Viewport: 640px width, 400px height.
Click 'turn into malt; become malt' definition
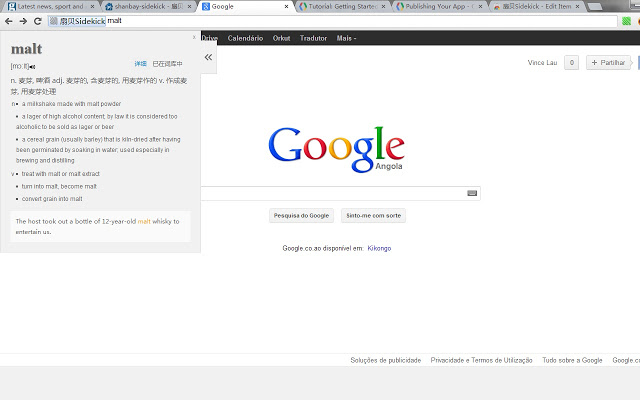click(59, 187)
